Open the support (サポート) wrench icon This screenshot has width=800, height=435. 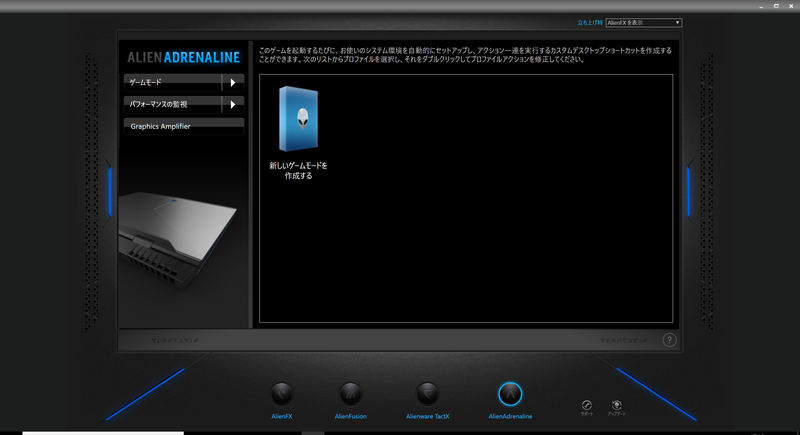[587, 405]
